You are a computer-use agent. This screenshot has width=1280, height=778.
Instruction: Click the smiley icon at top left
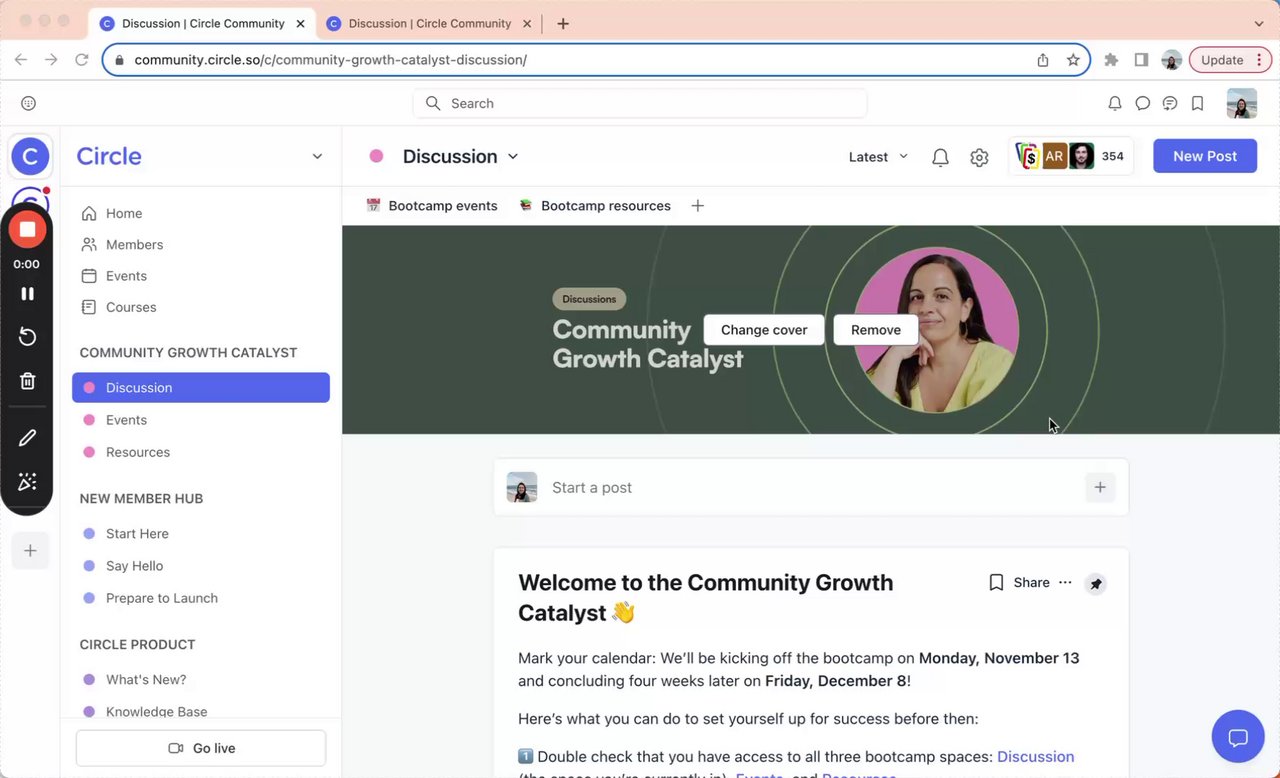tap(28, 103)
